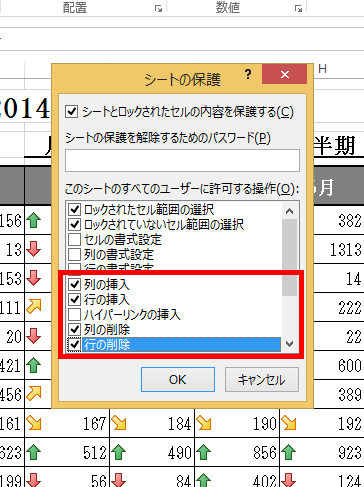The height and width of the screenshot is (487, 364).
Task: Click the キャンセル button
Action: pos(262,379)
